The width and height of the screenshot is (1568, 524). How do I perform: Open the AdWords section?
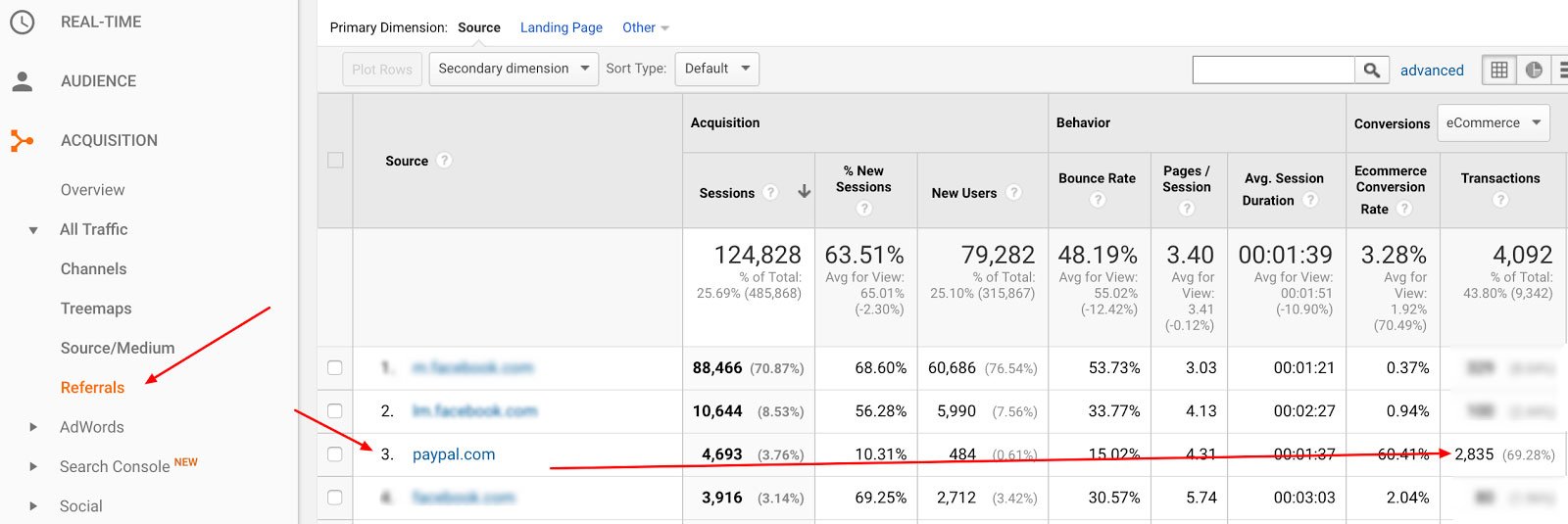[92, 427]
